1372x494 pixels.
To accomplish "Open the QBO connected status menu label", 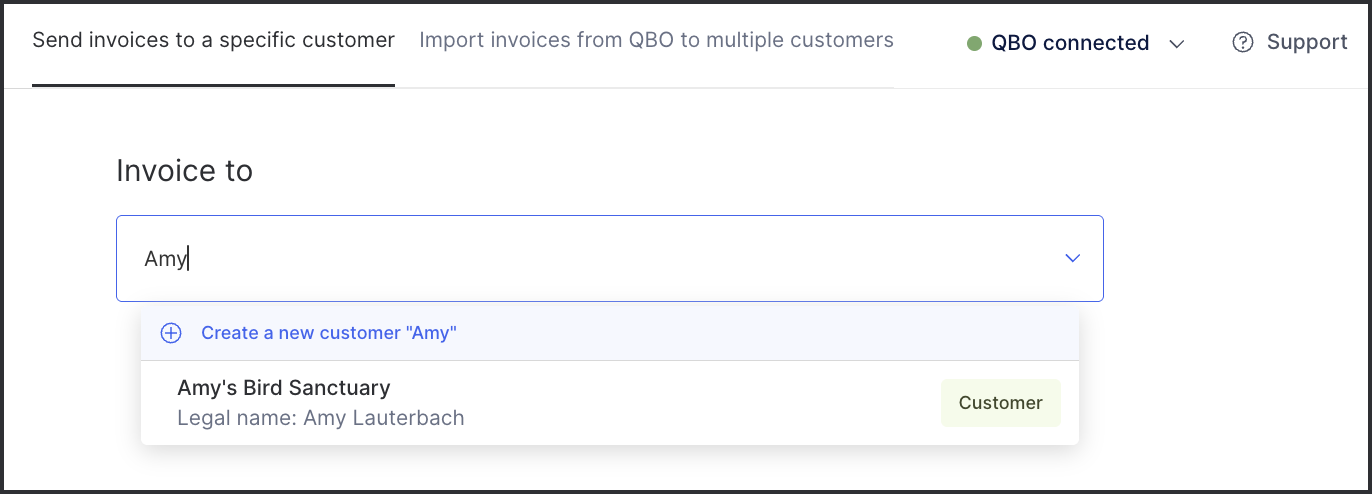I will point(1070,43).
